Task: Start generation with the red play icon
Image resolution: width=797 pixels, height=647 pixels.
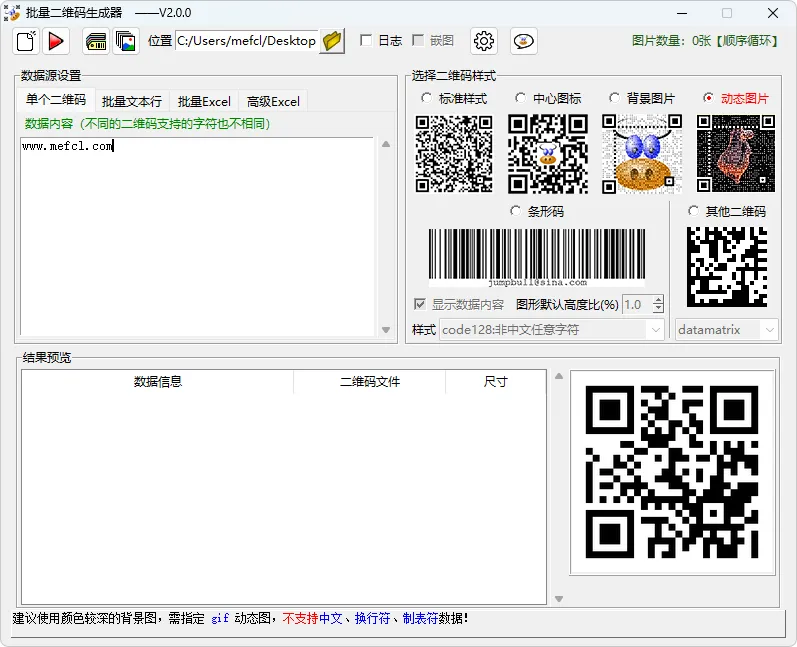Action: click(x=55, y=41)
